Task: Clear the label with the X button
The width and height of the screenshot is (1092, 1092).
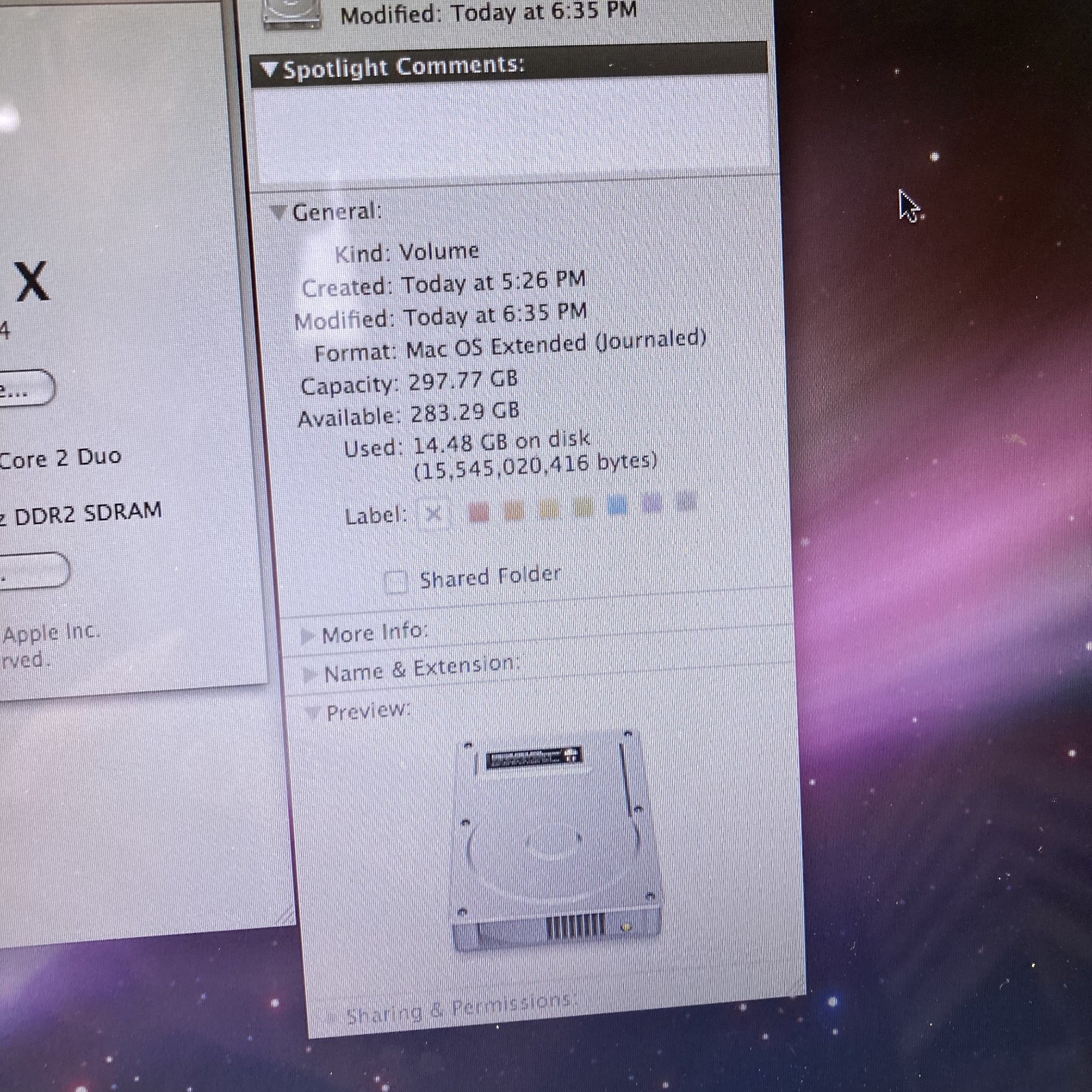Action: (x=433, y=514)
